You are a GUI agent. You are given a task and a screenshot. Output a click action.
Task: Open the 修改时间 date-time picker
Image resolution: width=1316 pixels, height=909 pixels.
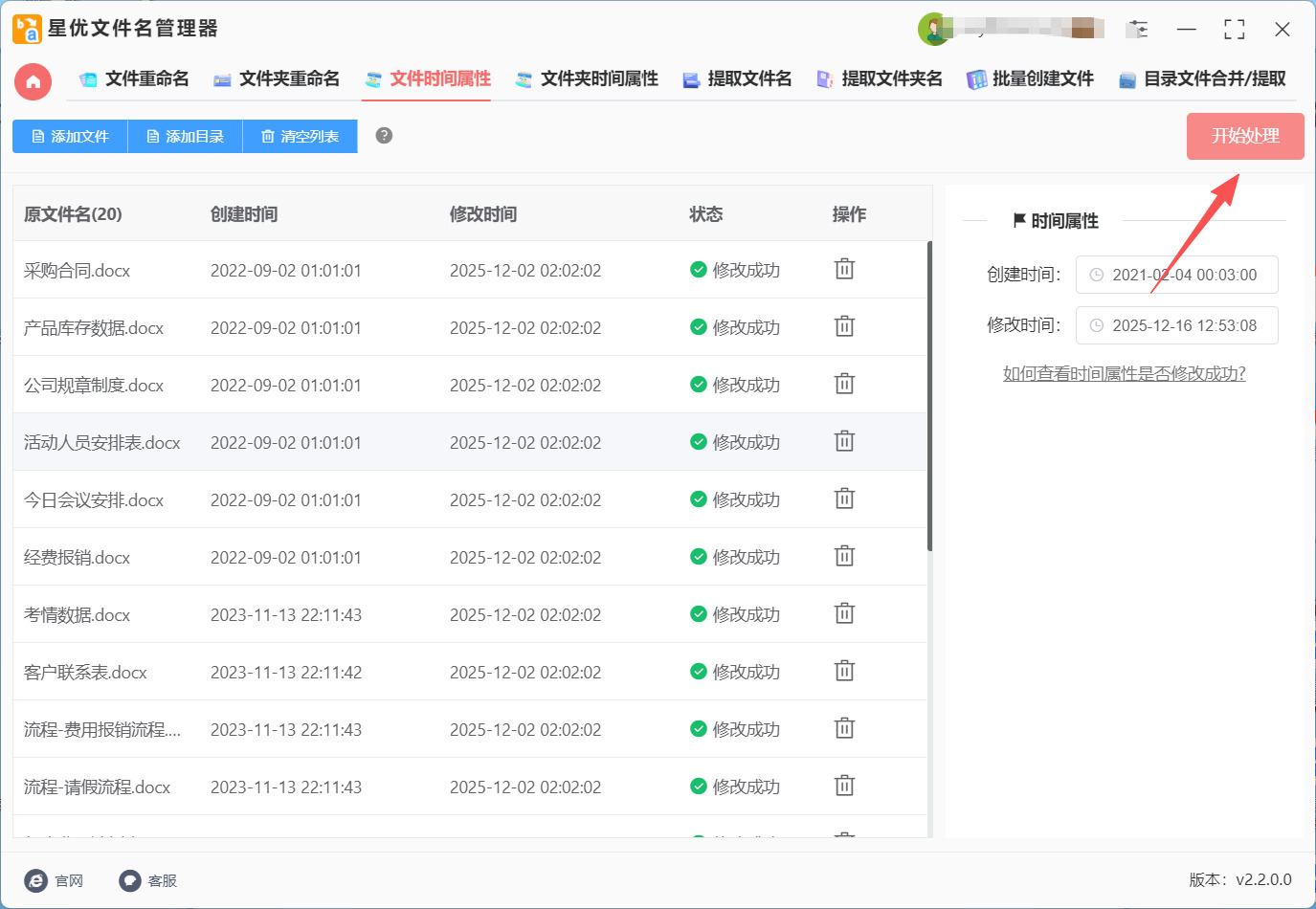coord(1176,325)
